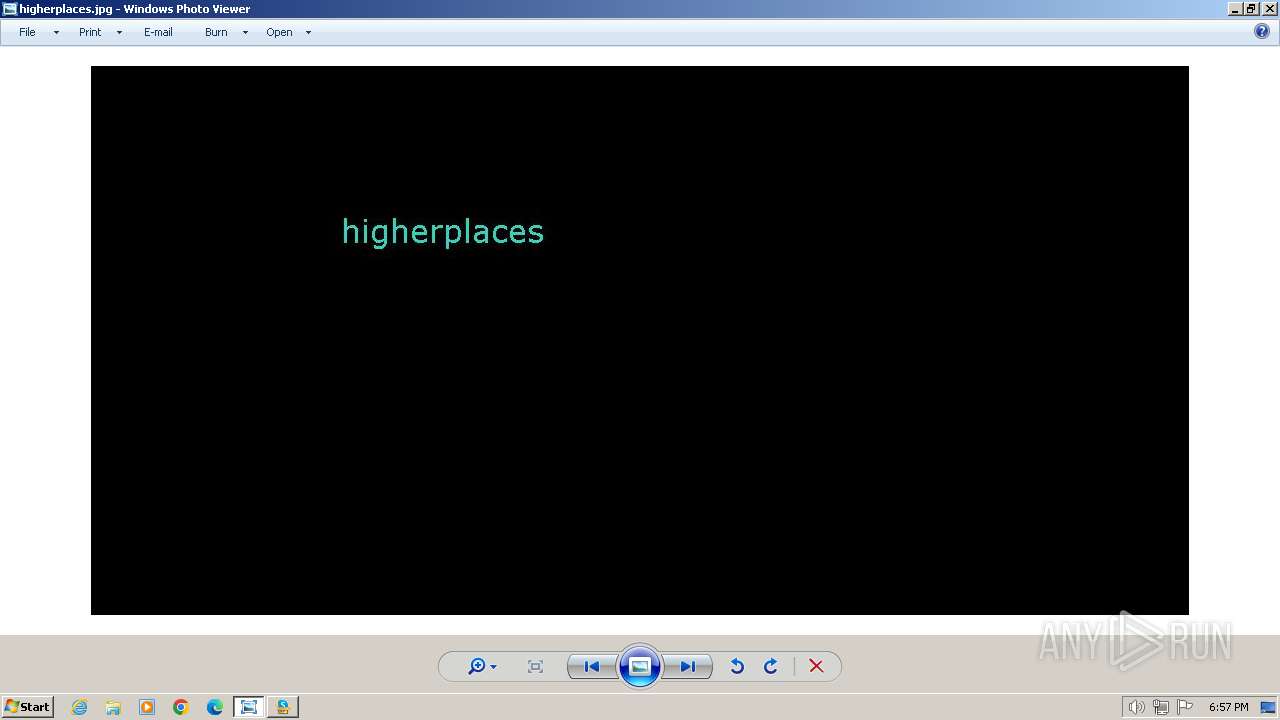This screenshot has height=720, width=1280.
Task: Open the Burn menu
Action: (216, 32)
